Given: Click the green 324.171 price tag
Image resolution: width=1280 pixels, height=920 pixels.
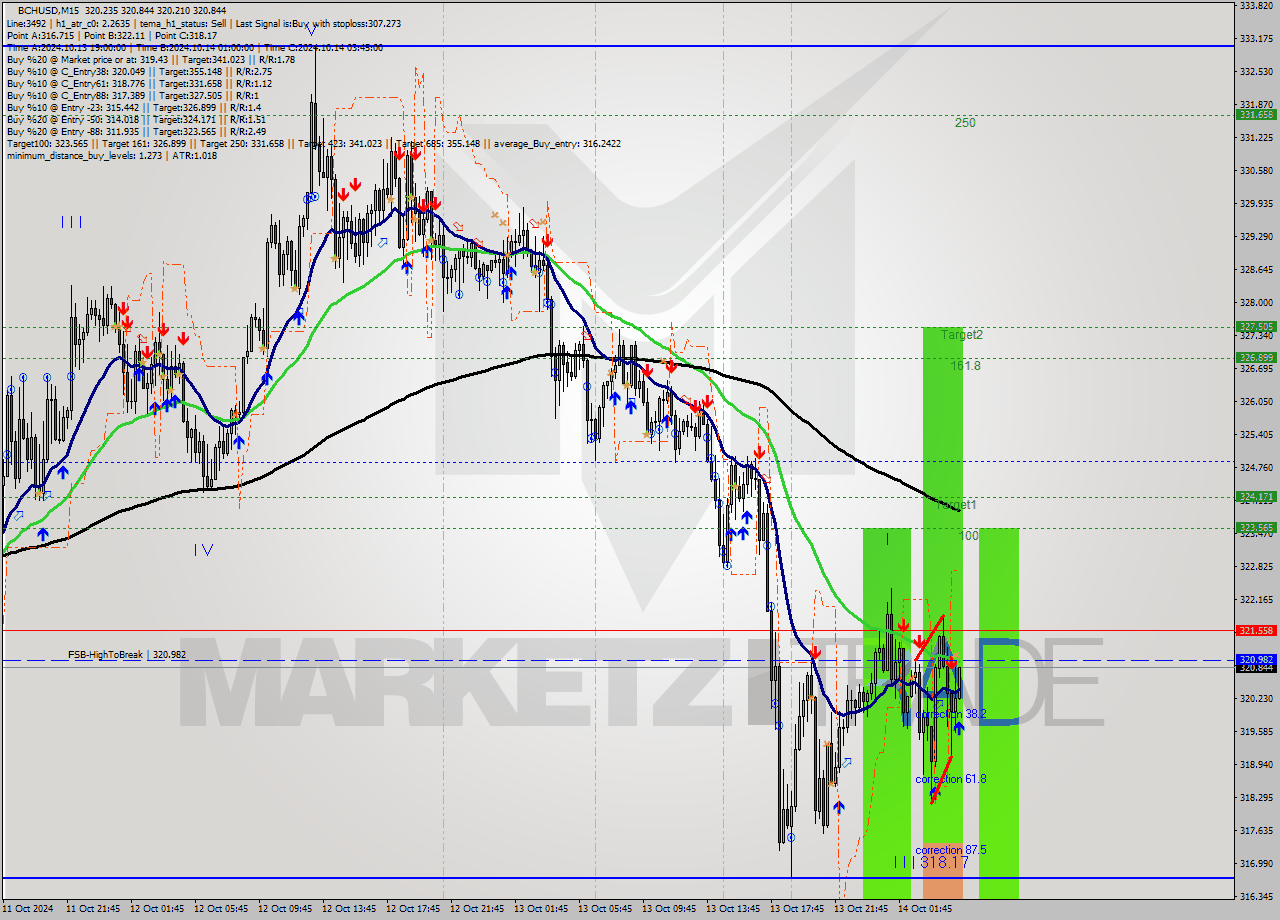Looking at the screenshot, I should click(x=1257, y=496).
